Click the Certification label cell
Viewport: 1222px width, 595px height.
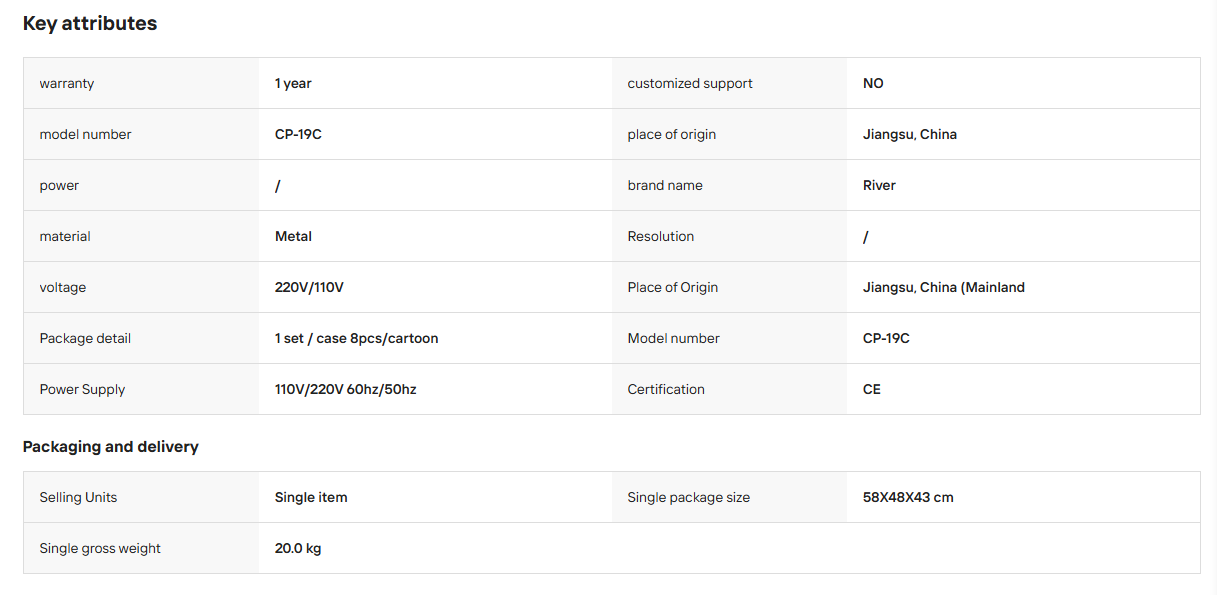[x=729, y=389]
